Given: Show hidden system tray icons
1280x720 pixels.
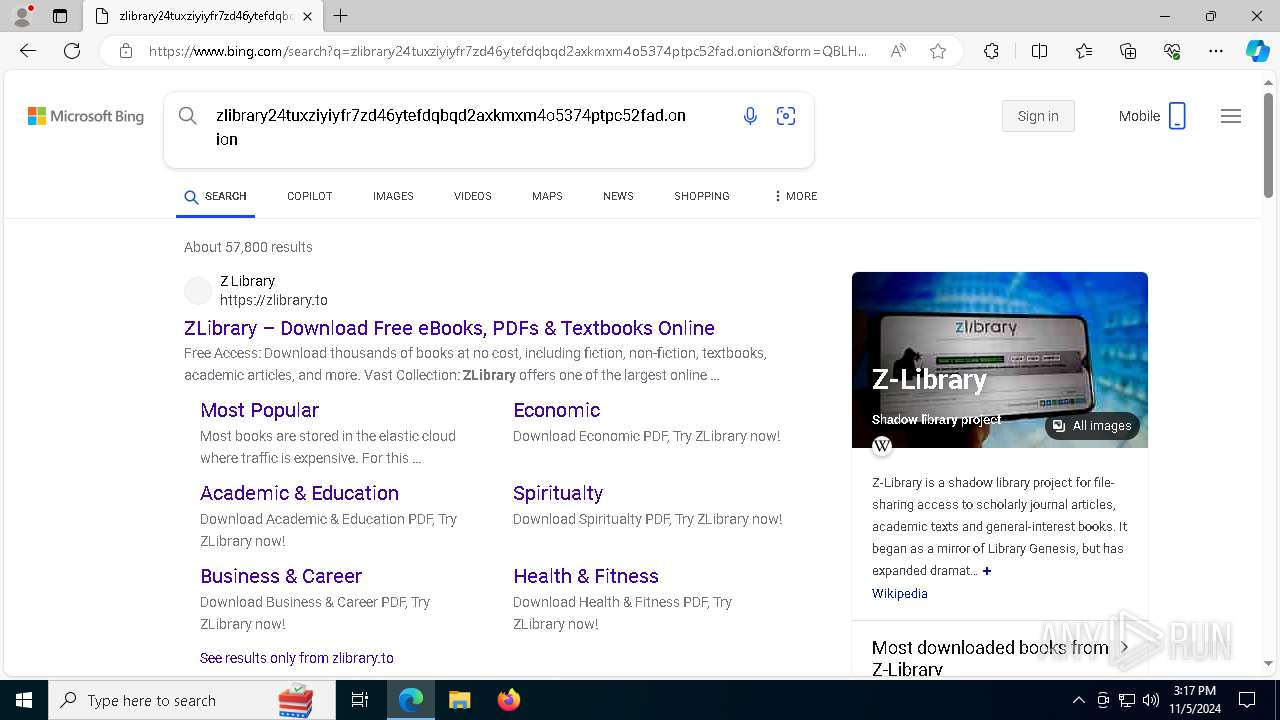Looking at the screenshot, I should (1078, 700).
